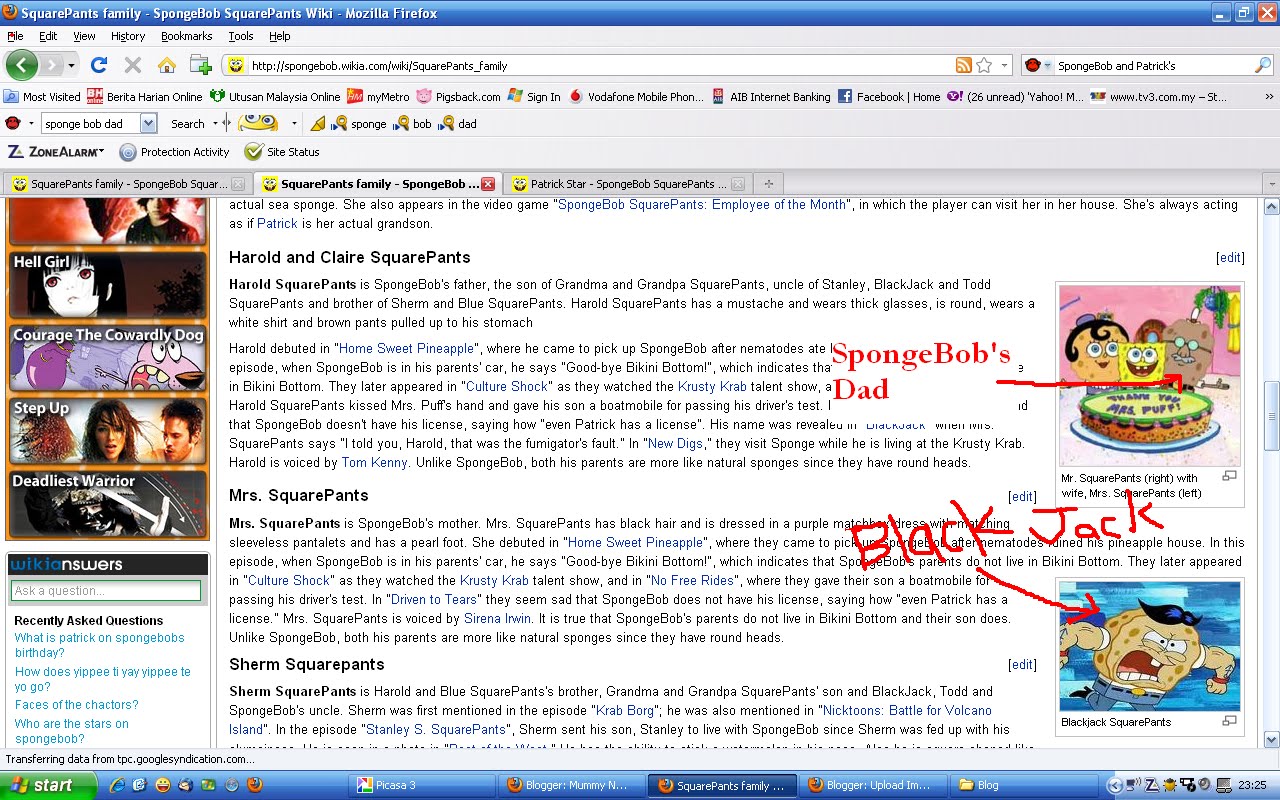This screenshot has width=1280, height=800.
Task: Reload the page with the blue refresh icon
Action: coord(98,65)
